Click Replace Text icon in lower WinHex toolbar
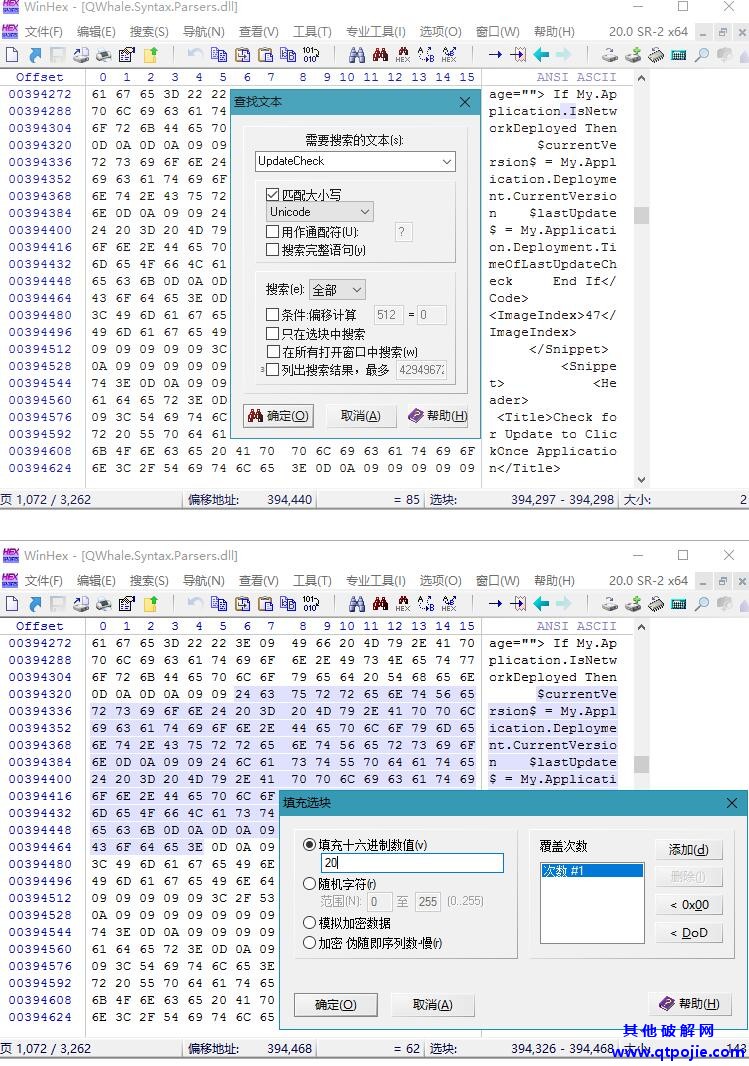749x1066 pixels. (x=426, y=603)
